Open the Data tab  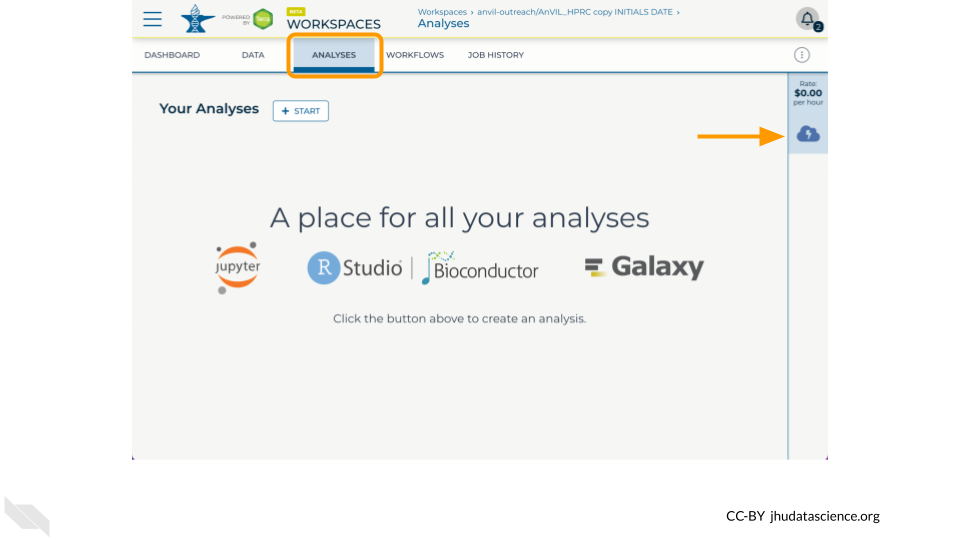coord(253,55)
